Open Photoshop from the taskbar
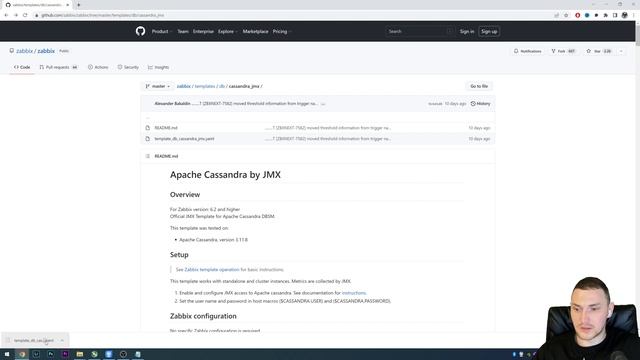640x360 pixels. tap(51, 354)
